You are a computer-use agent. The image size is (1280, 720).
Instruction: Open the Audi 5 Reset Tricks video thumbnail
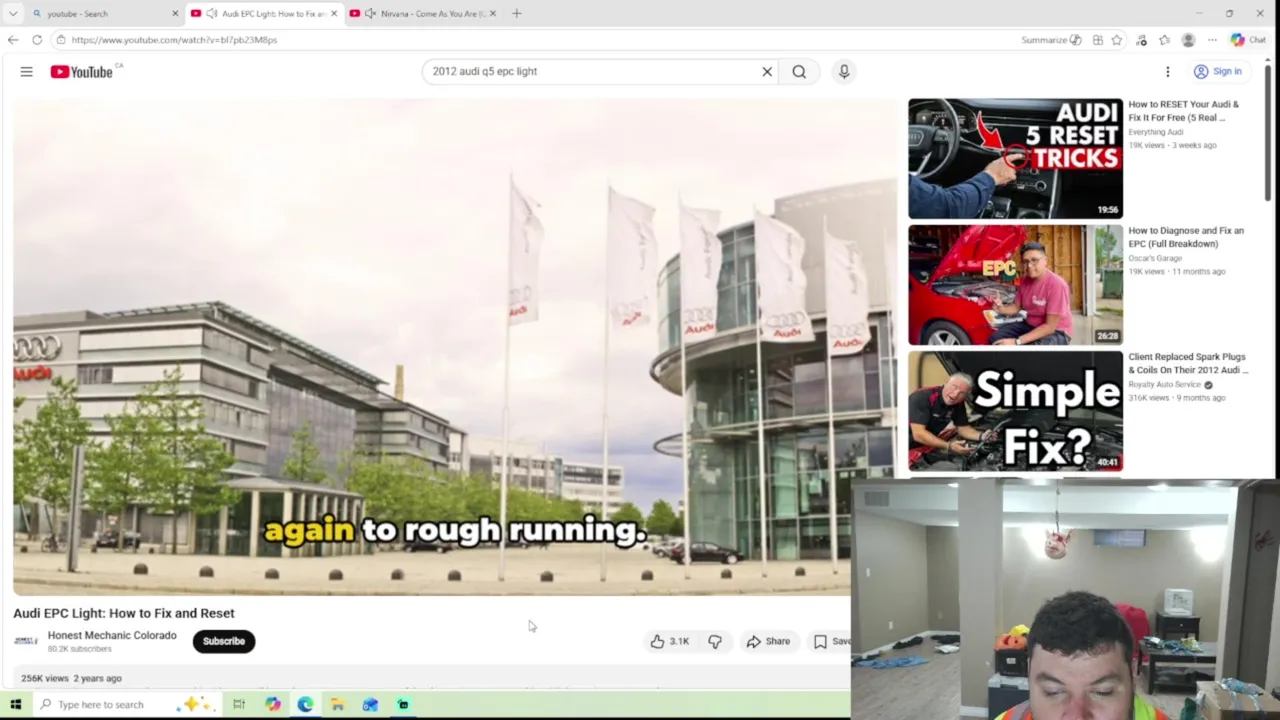tap(1015, 158)
